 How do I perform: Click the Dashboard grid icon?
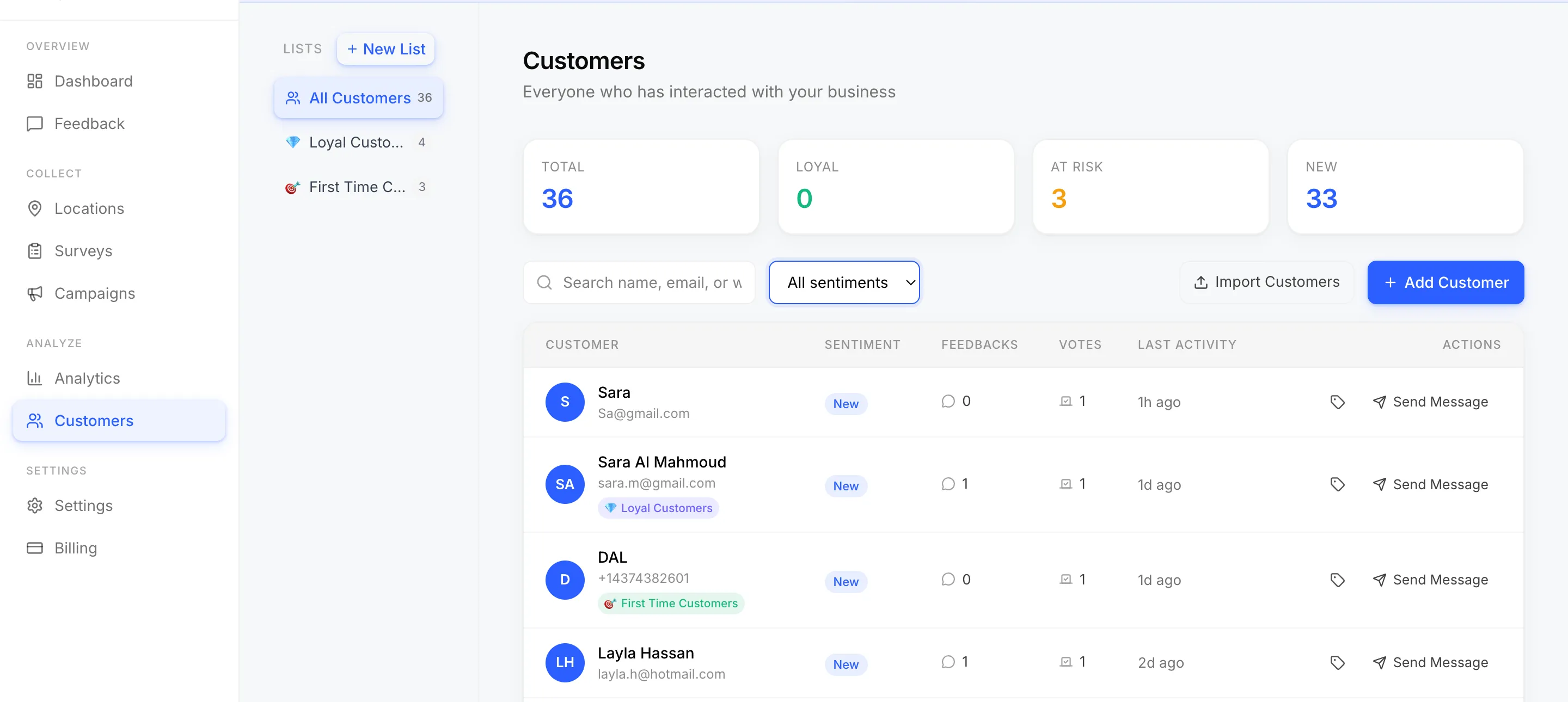35,81
